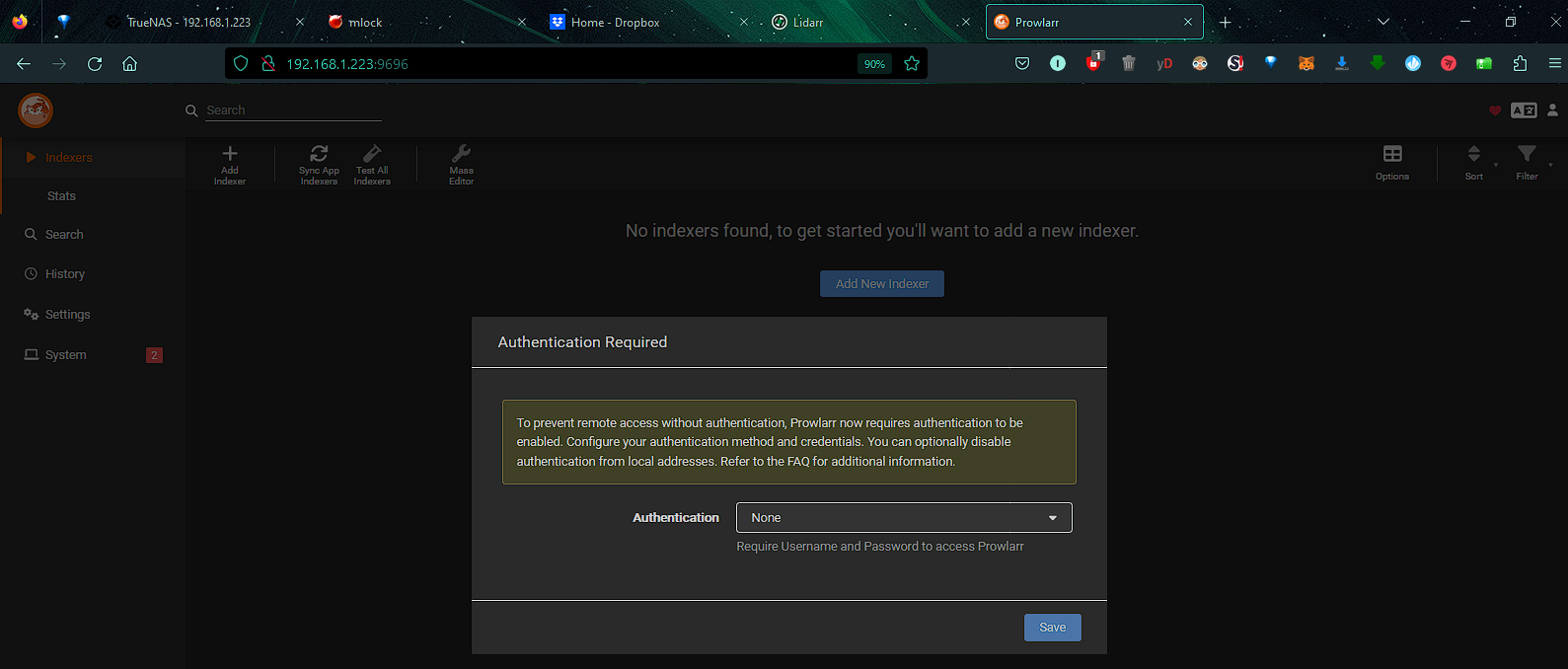Expand the Authentication dropdown set to None
The width and height of the screenshot is (1568, 669).
[904, 518]
